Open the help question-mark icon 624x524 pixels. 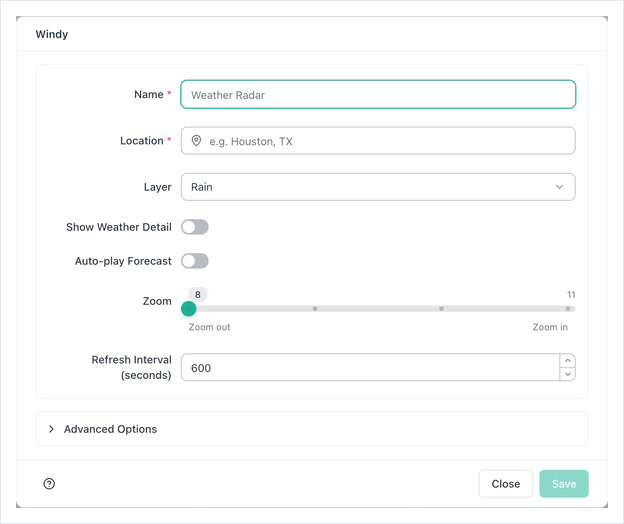(49, 483)
